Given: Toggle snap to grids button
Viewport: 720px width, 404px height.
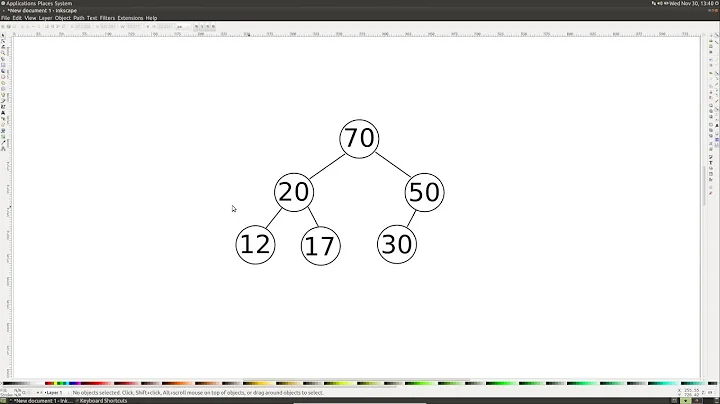Looking at the screenshot, I should 716,139.
